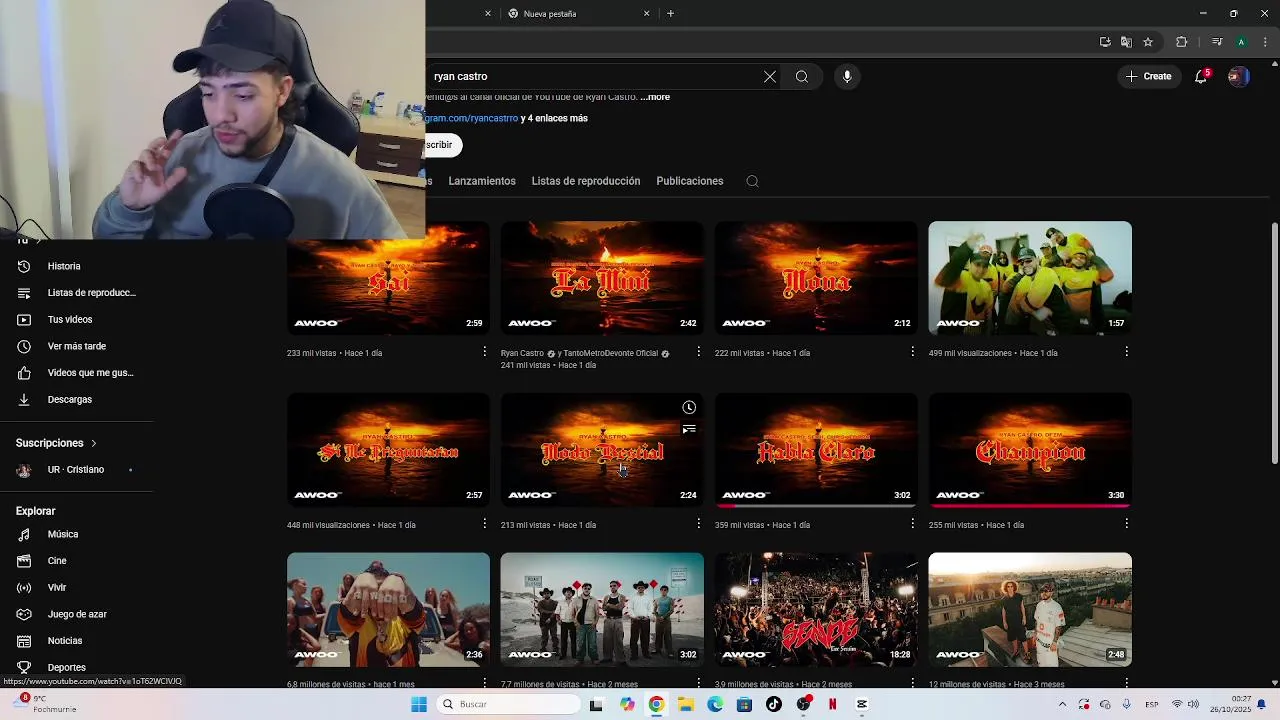The height and width of the screenshot is (720, 1280).
Task: Open options menu for 448 mil visualizaciones video
Action: [x=484, y=524]
